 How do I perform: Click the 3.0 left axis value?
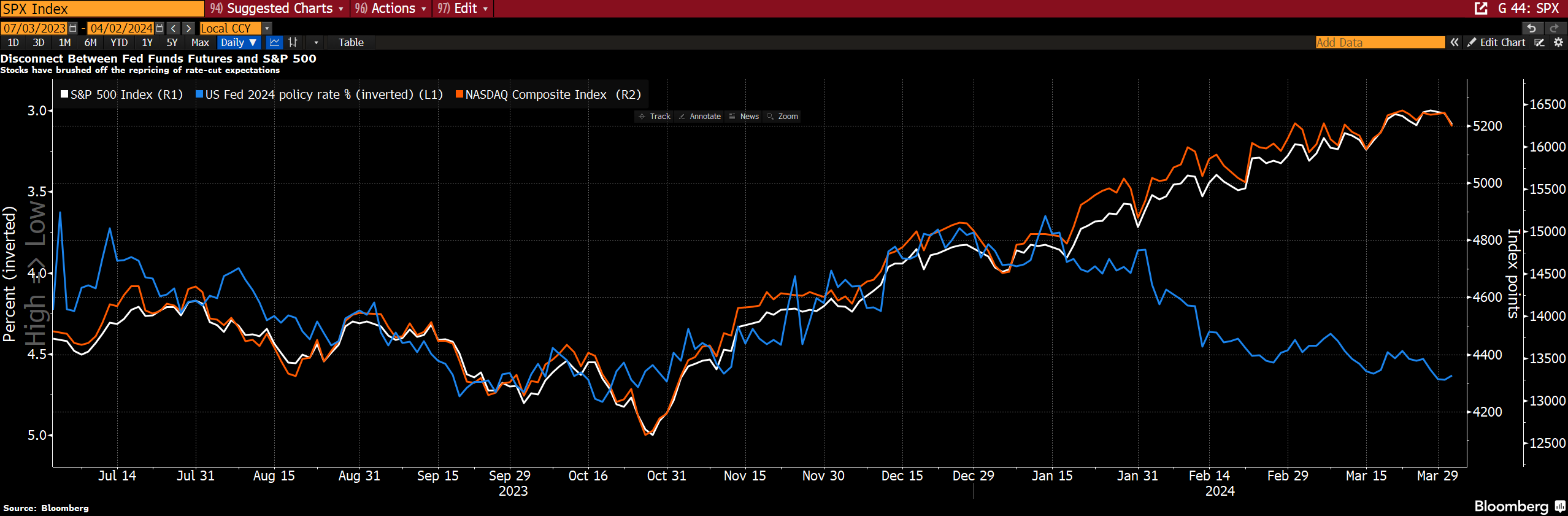pyautogui.click(x=37, y=110)
